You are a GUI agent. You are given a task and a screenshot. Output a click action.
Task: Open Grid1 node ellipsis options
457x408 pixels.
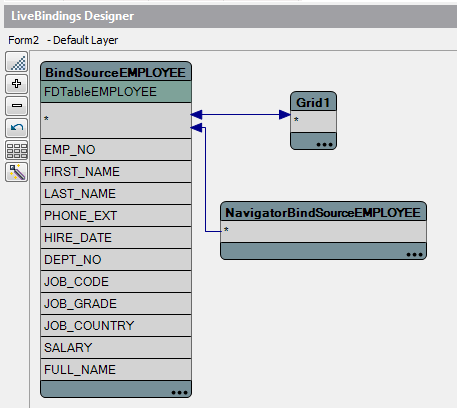pos(324,144)
